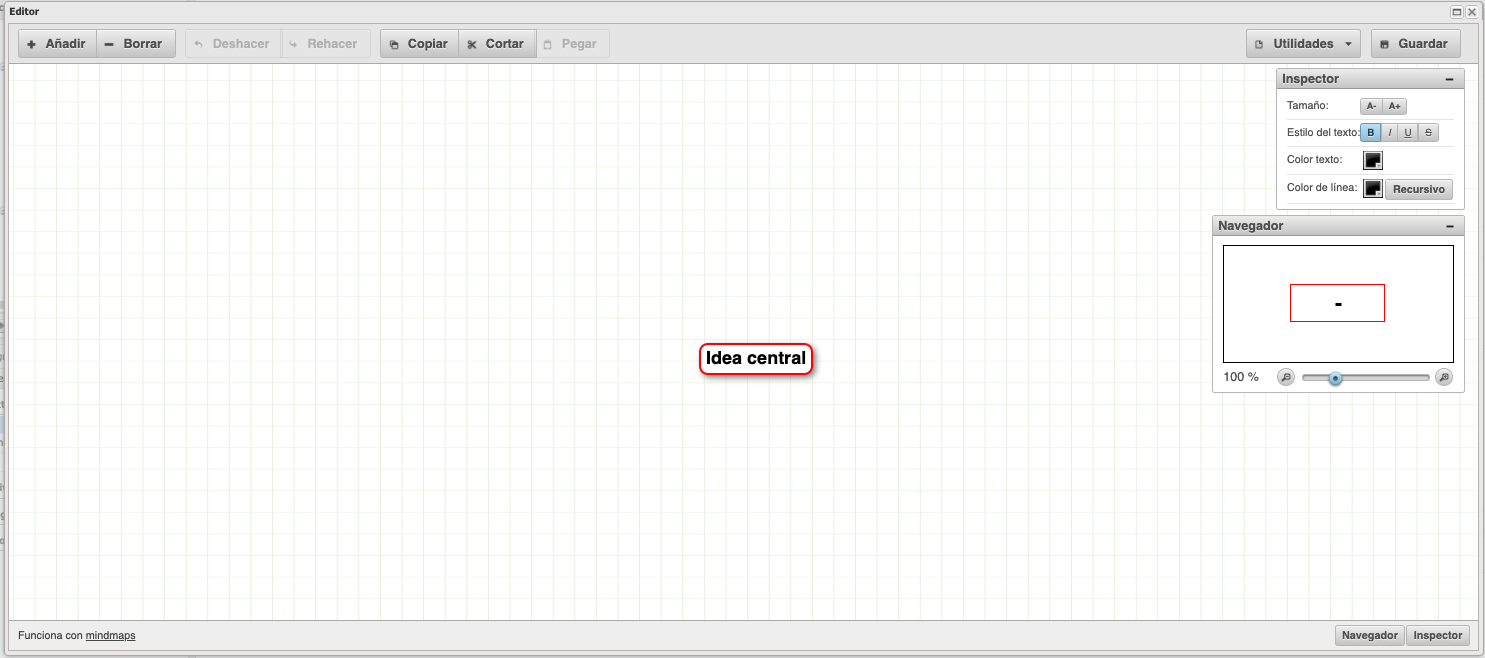Open the Color texto color swatch

(1372, 159)
